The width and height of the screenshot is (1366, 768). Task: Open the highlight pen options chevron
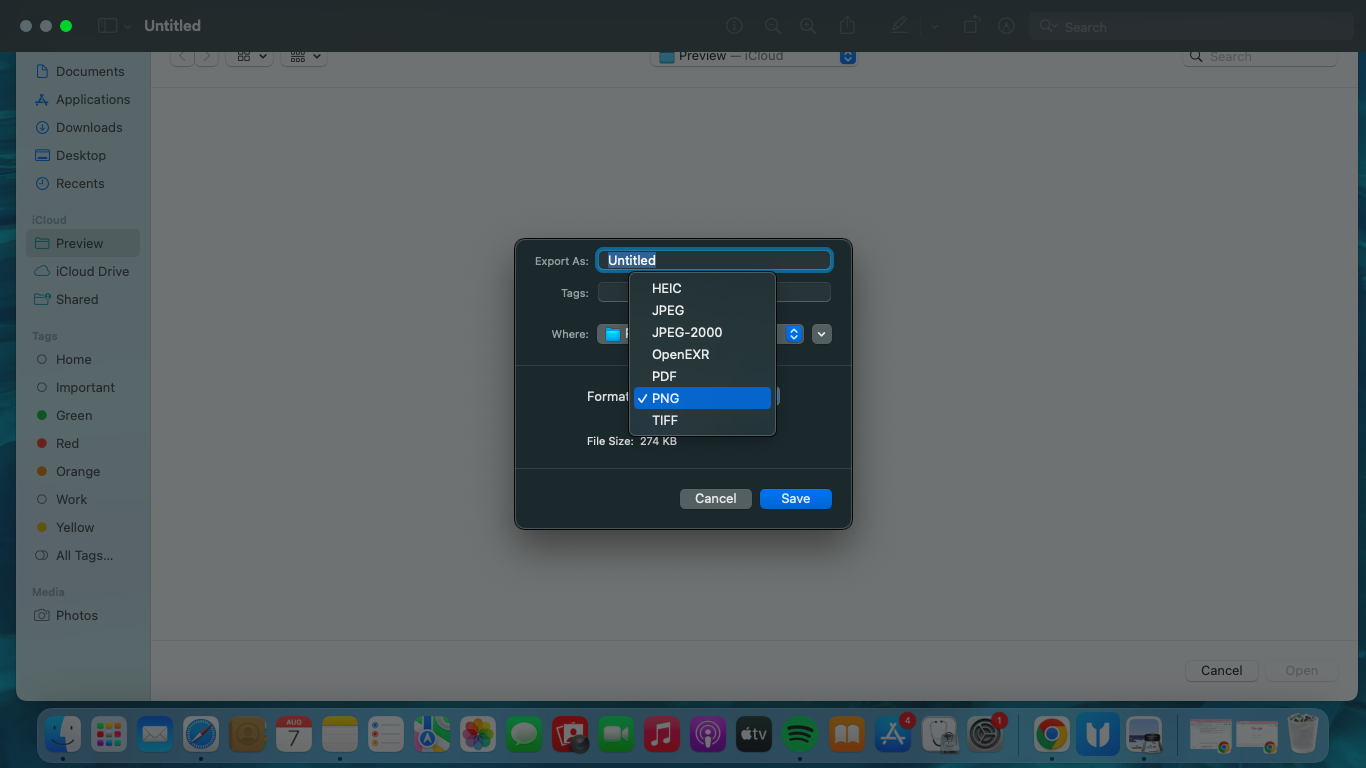[934, 27]
